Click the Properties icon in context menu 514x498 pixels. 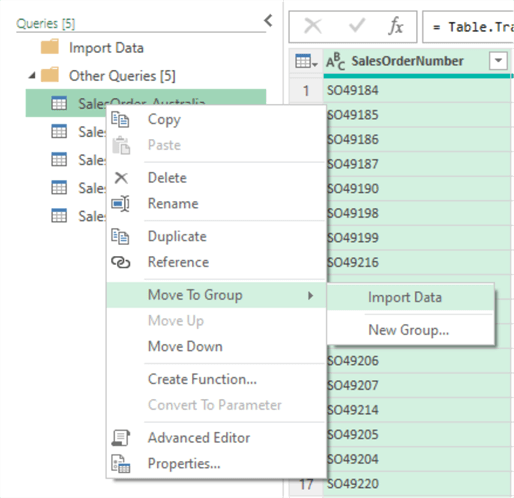pos(121,464)
